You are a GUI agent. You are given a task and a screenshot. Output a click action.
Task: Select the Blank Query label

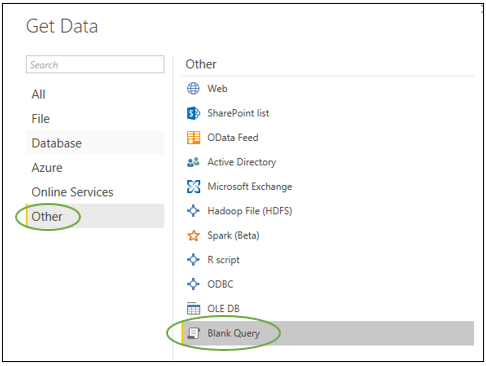pyautogui.click(x=233, y=333)
